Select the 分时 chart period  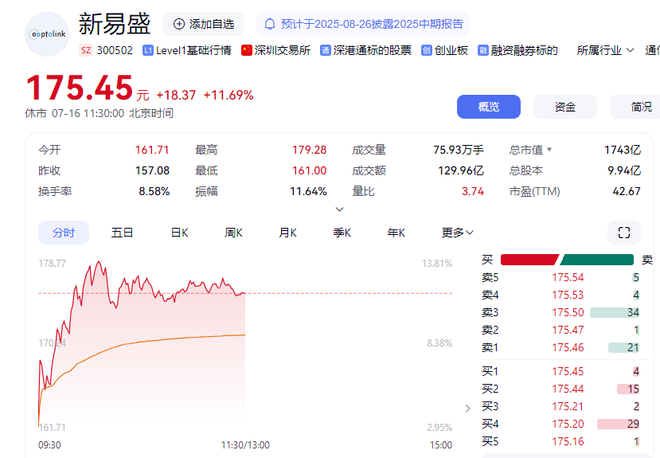click(63, 232)
